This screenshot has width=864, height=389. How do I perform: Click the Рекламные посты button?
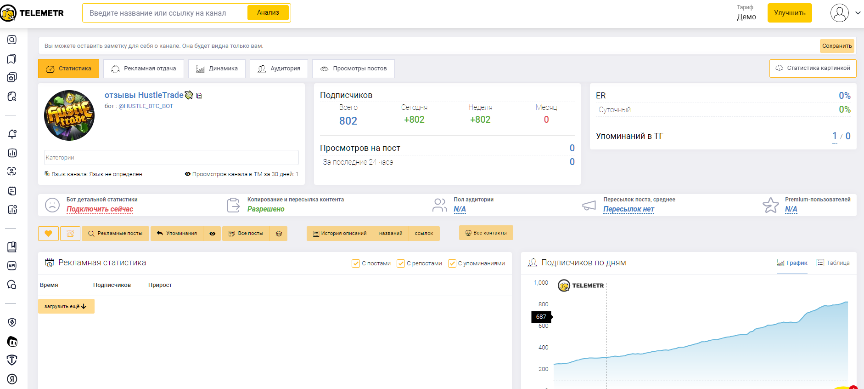[116, 234]
